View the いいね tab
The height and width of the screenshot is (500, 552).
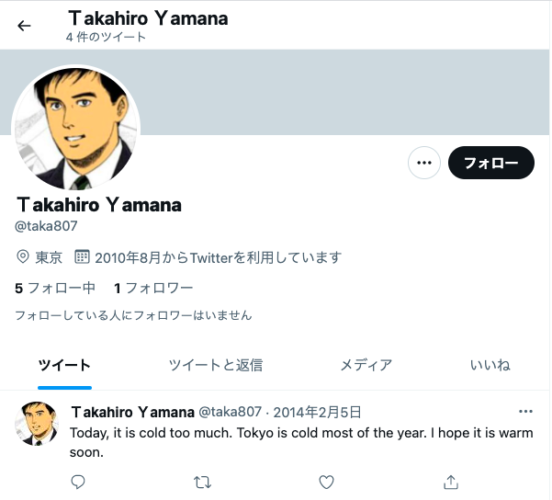[490, 365]
